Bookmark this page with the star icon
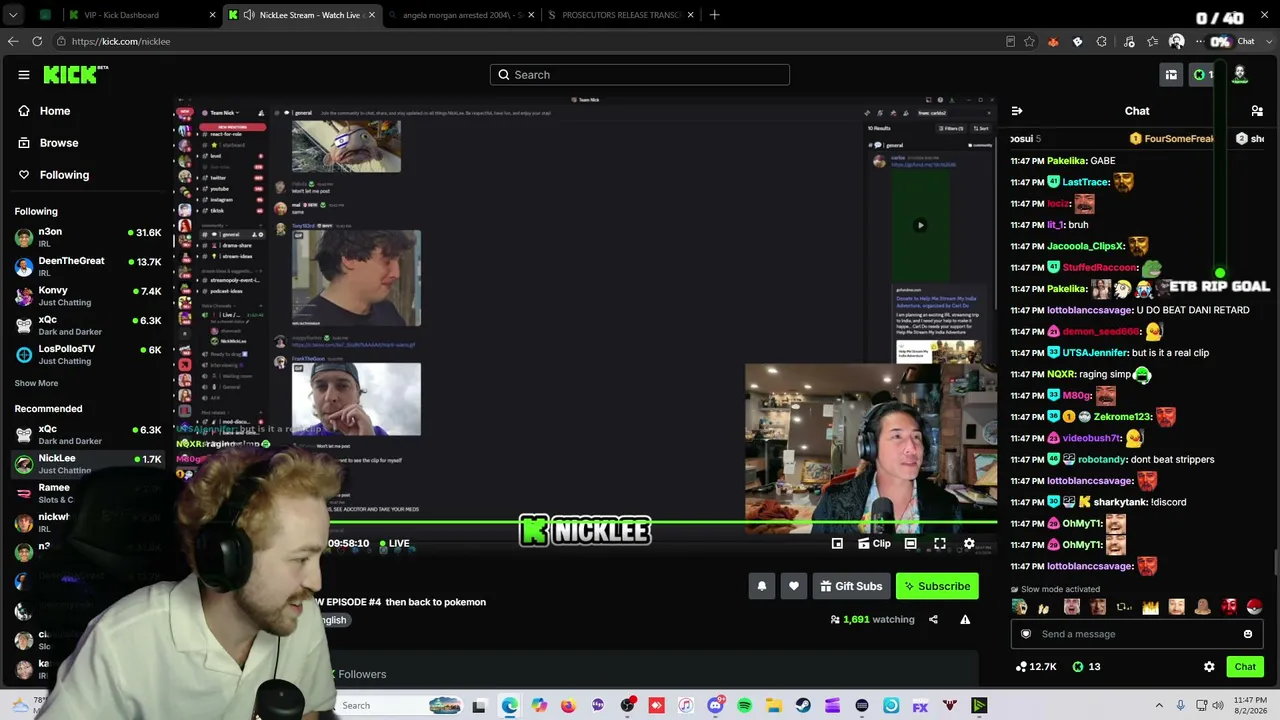This screenshot has height=720, width=1280. [1029, 41]
